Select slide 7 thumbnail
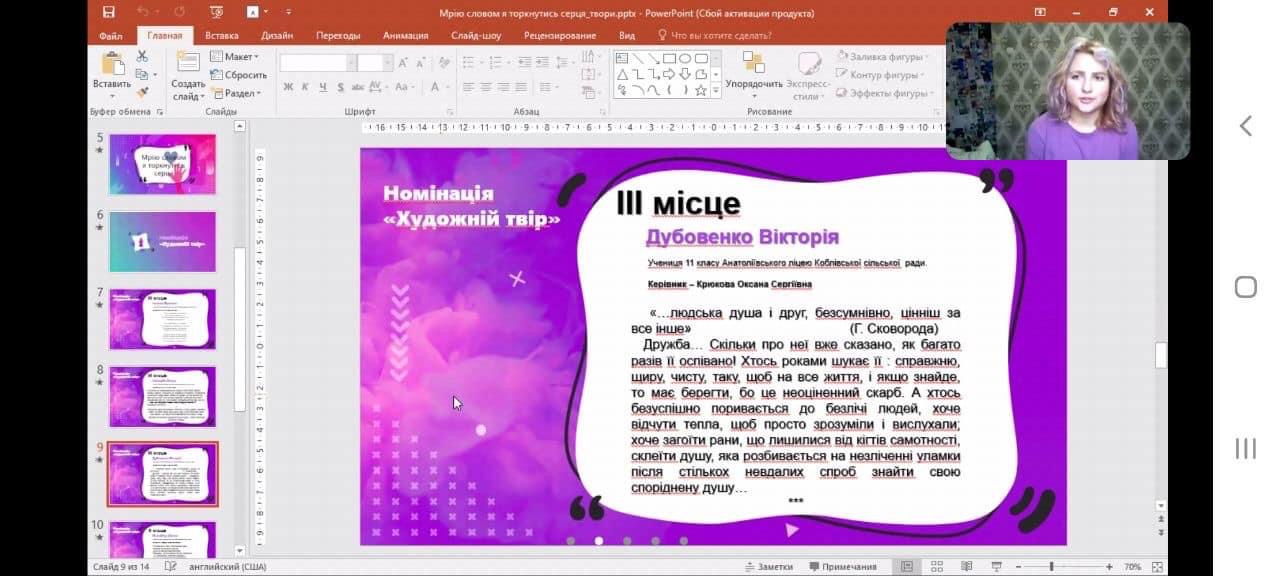Viewport: 1280px width, 576px height. tap(162, 319)
